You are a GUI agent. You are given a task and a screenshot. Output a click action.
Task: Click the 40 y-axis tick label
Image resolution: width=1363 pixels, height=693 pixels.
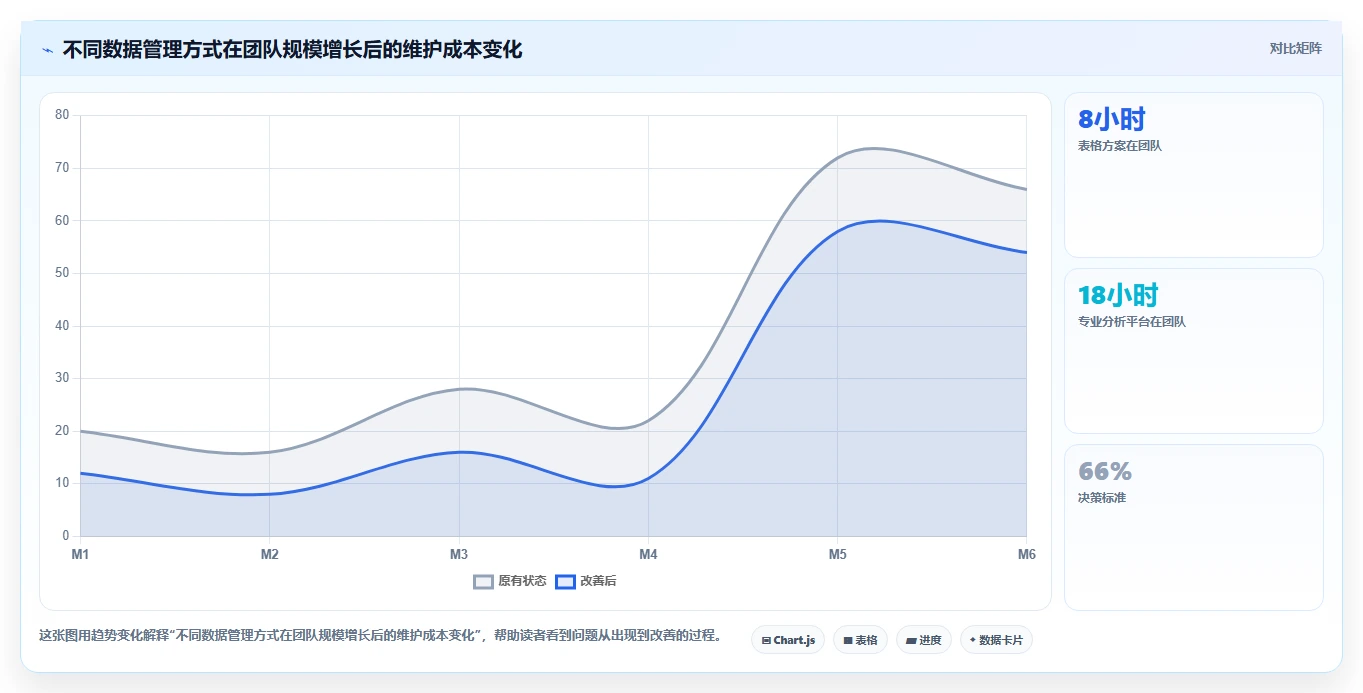click(x=62, y=326)
